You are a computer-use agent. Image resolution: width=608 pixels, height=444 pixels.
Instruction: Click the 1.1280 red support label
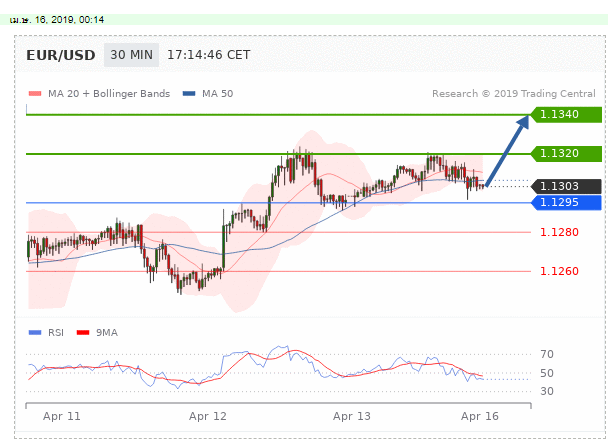tap(559, 232)
